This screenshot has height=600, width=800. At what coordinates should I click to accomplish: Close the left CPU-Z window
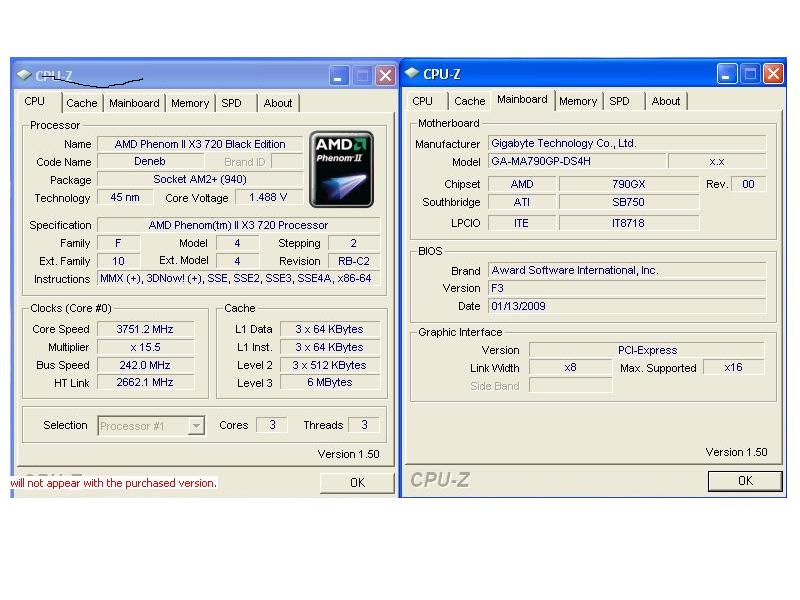point(384,76)
